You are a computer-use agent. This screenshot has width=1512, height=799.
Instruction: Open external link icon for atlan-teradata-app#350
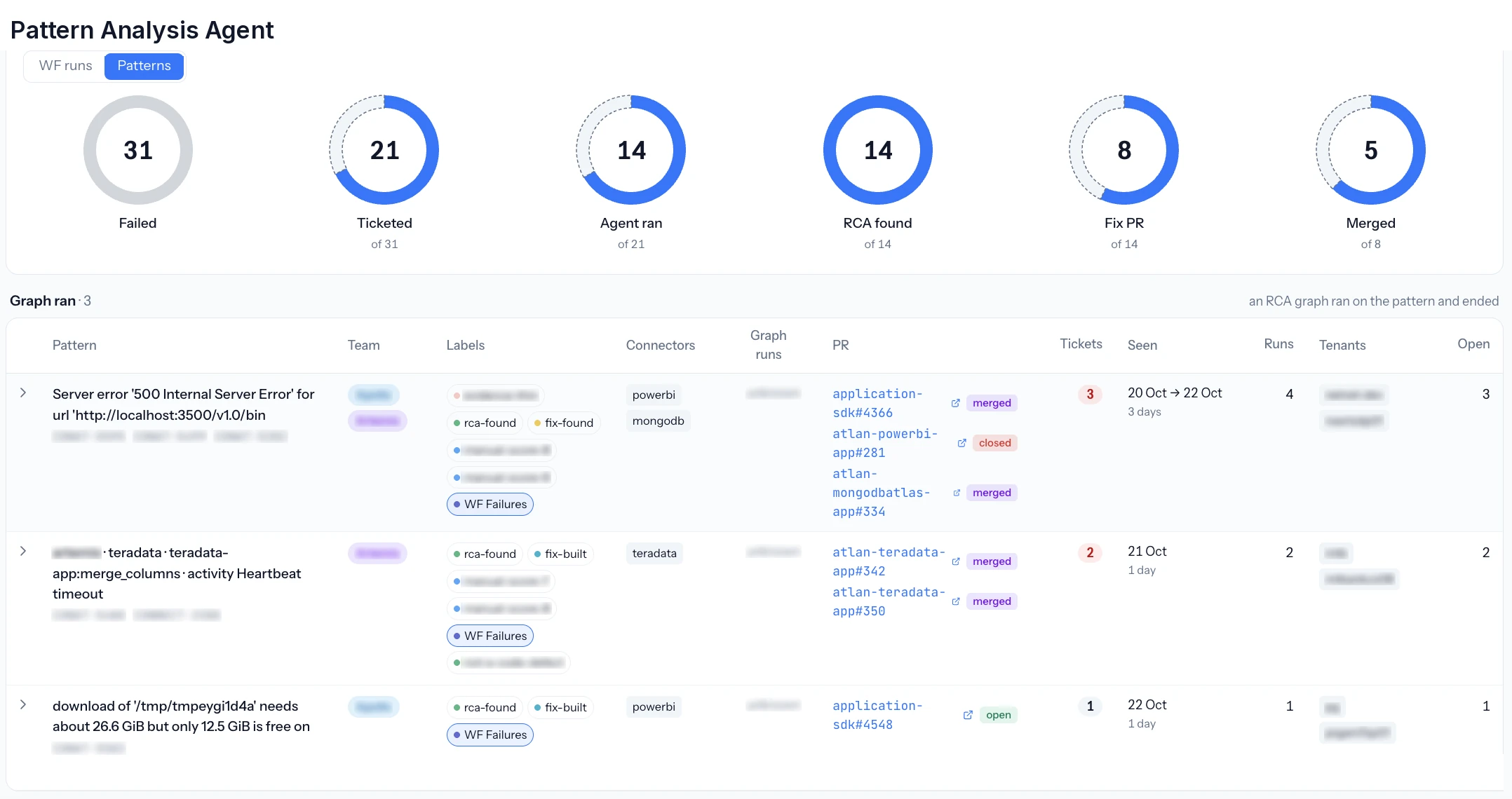click(x=955, y=601)
